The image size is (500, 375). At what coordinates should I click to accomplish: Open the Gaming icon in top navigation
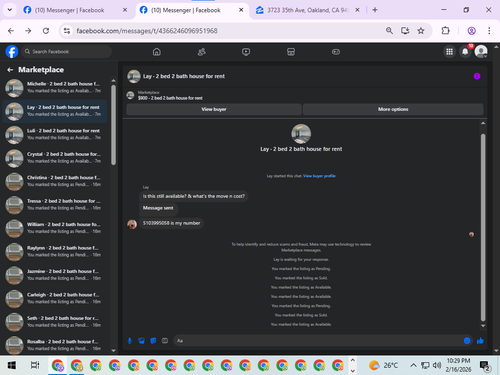(336, 52)
